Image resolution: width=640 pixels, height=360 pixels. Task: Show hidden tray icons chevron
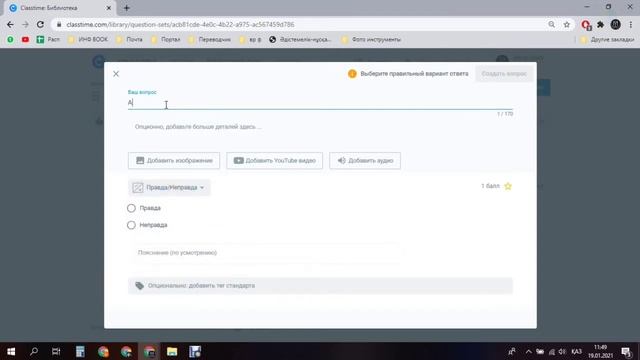click(x=529, y=351)
